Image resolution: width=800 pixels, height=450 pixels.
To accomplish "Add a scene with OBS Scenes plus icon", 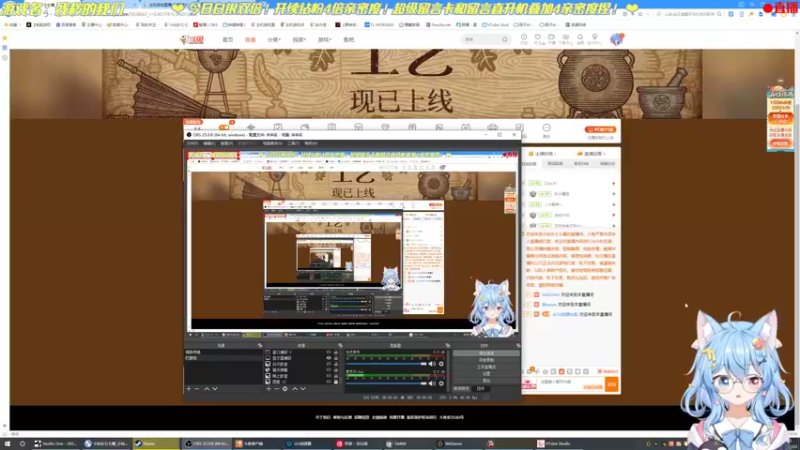I will (189, 389).
